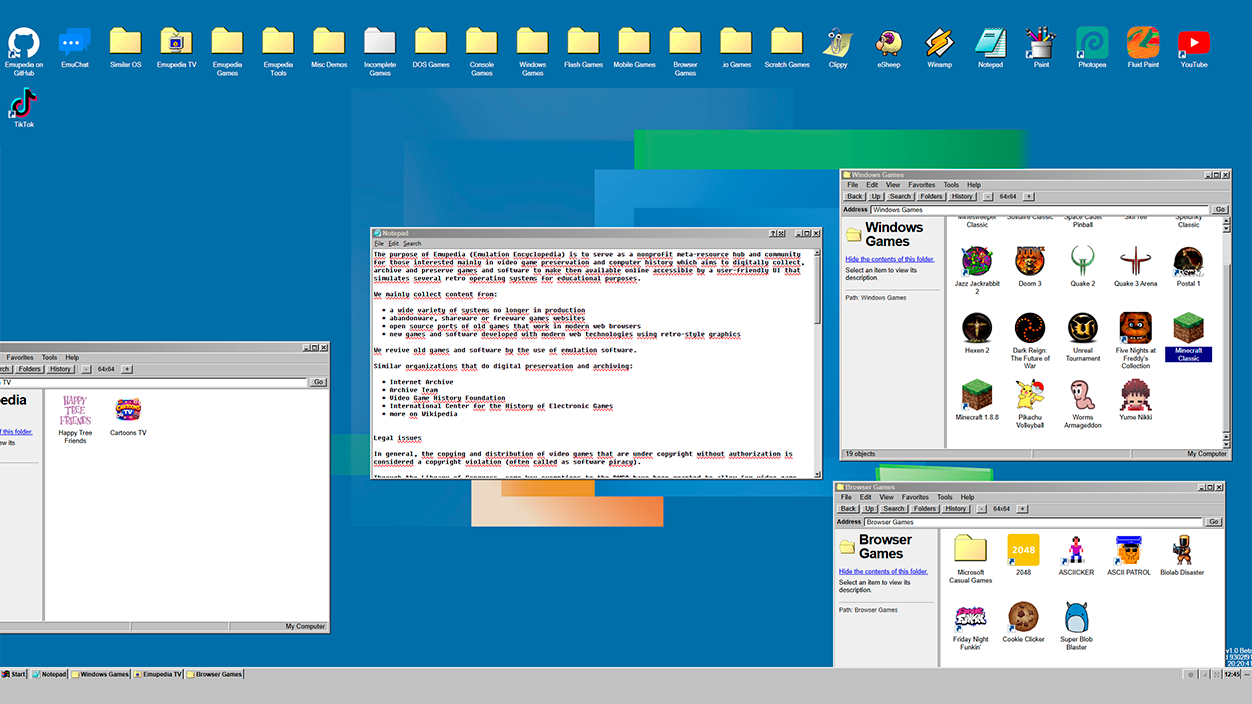This screenshot has width=1252, height=704.
Task: Open File menu in Notepad
Action: point(379,244)
